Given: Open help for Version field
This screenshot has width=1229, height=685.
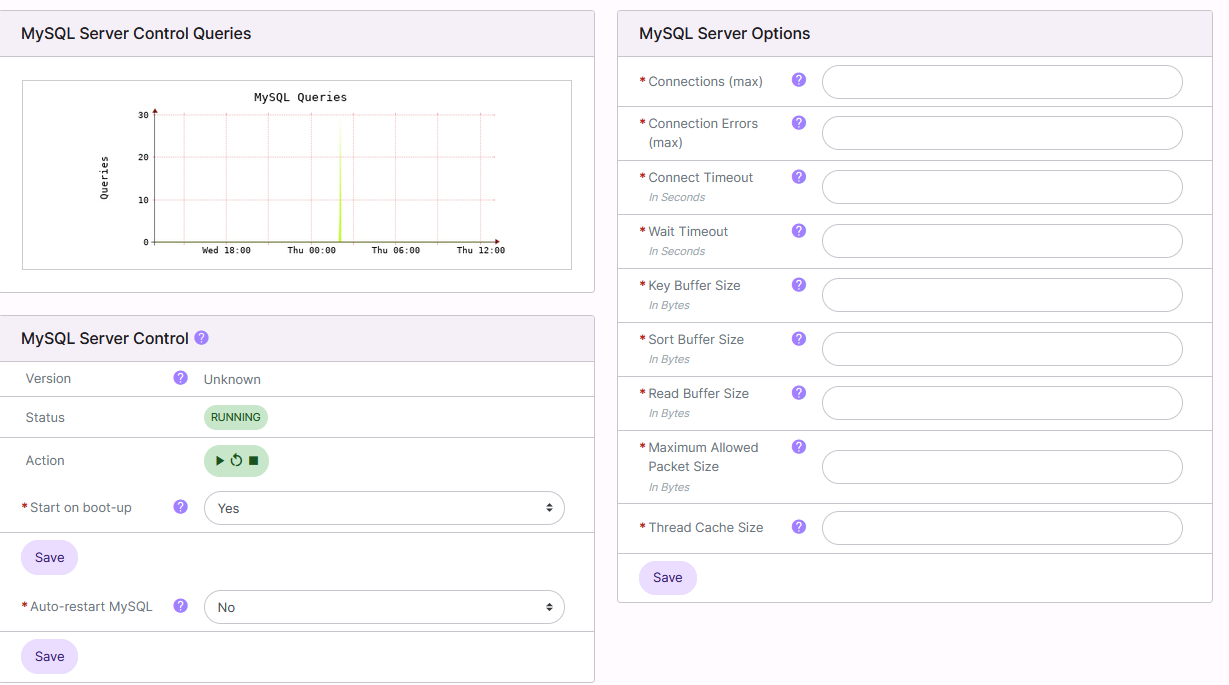Looking at the screenshot, I should (180, 378).
